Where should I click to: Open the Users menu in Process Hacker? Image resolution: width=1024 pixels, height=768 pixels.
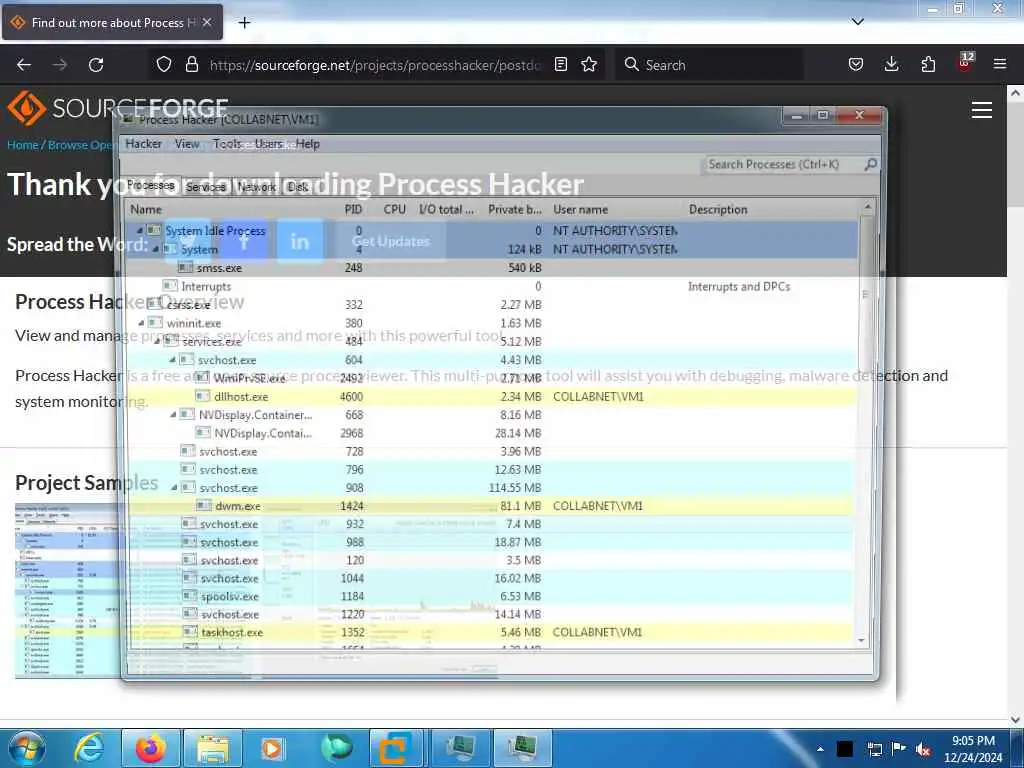click(268, 144)
